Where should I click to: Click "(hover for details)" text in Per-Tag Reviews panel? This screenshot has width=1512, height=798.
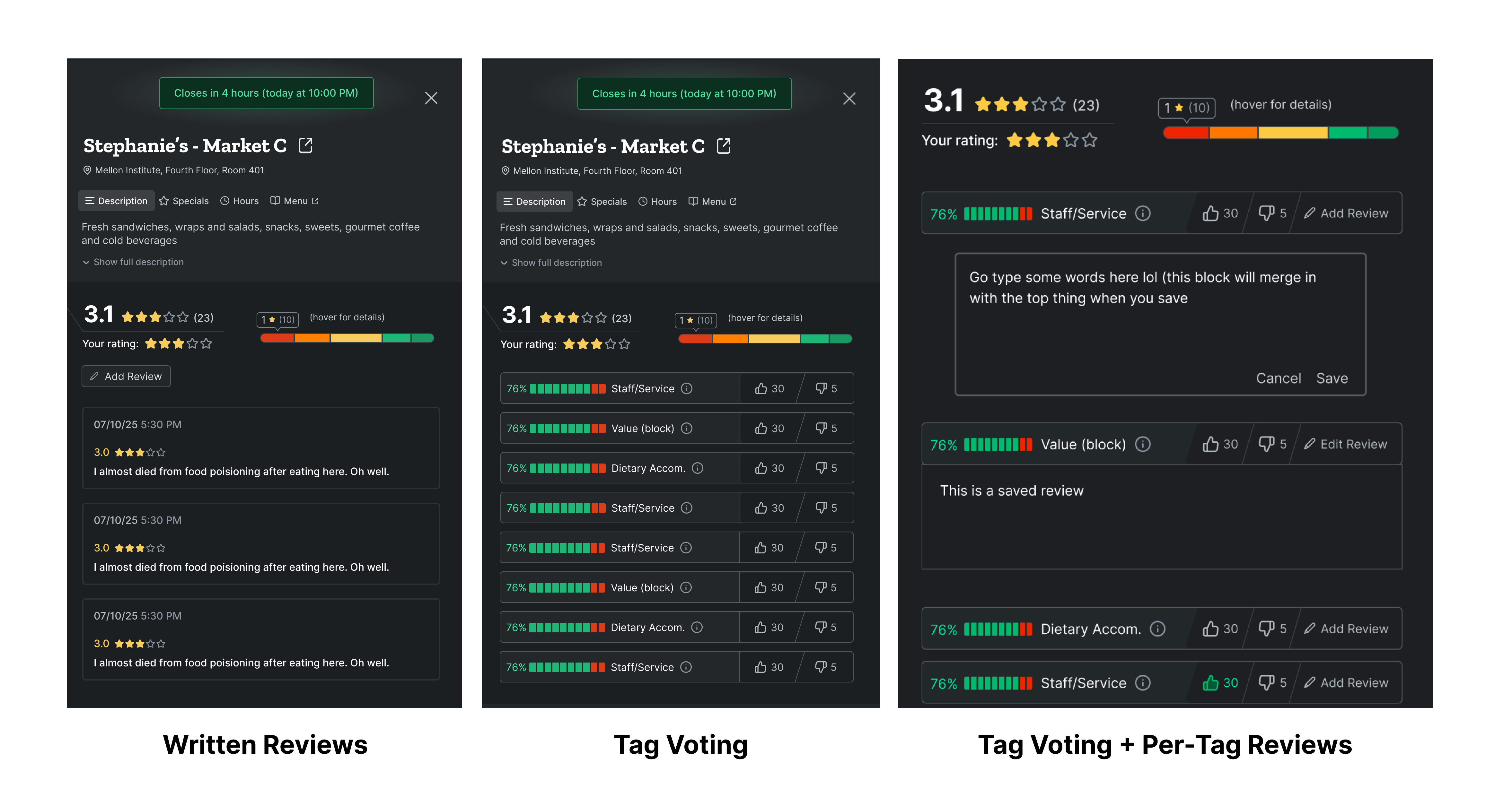1281,104
